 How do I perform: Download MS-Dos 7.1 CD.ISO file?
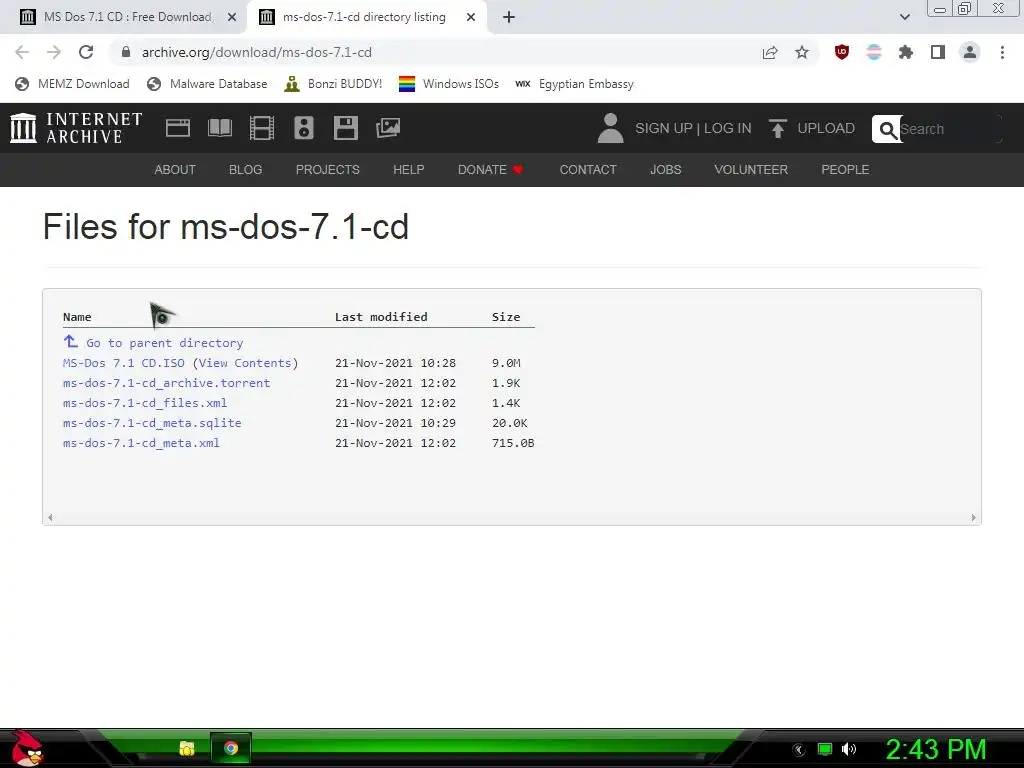tap(123, 363)
